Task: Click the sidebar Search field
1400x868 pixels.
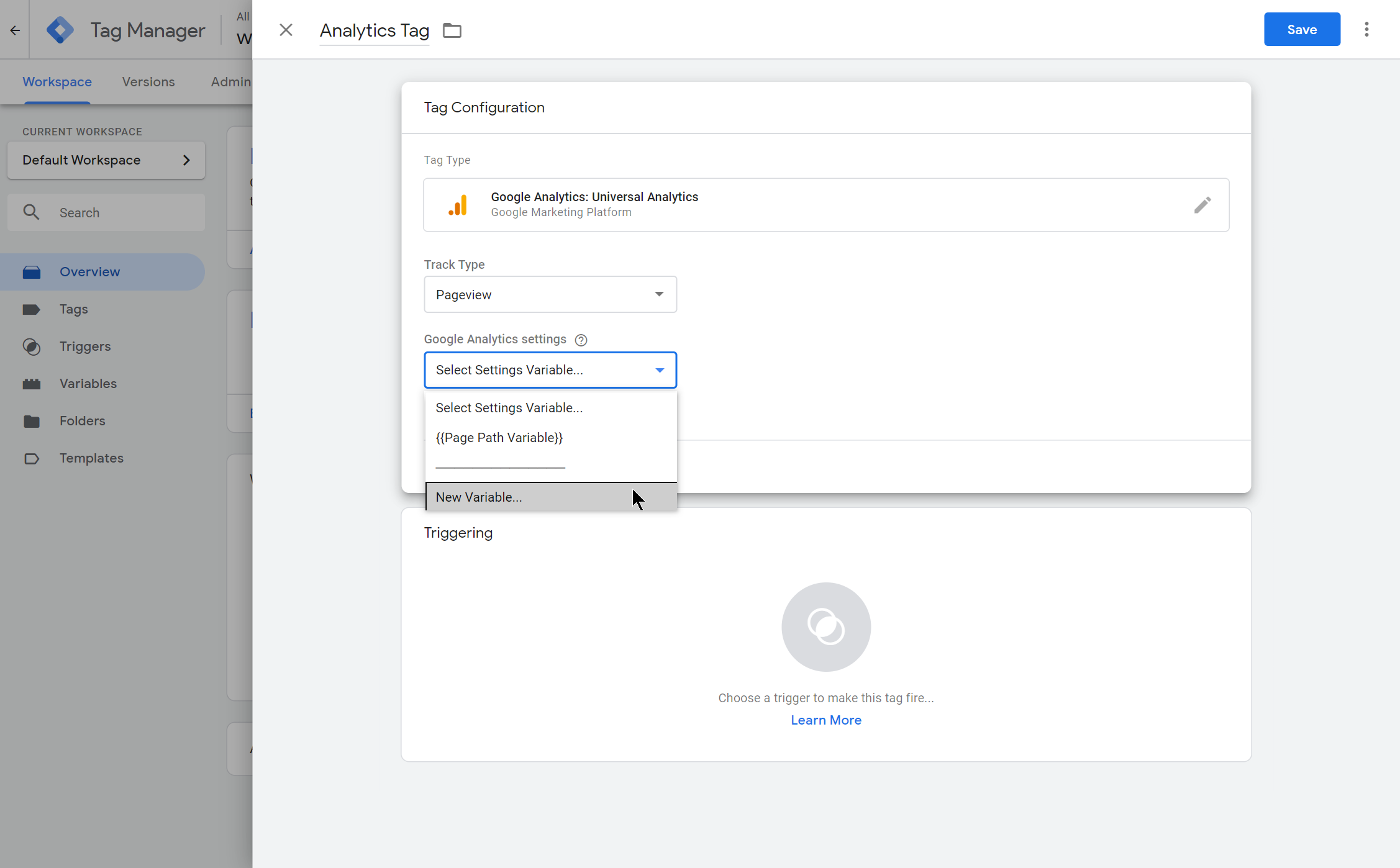Action: tap(106, 212)
